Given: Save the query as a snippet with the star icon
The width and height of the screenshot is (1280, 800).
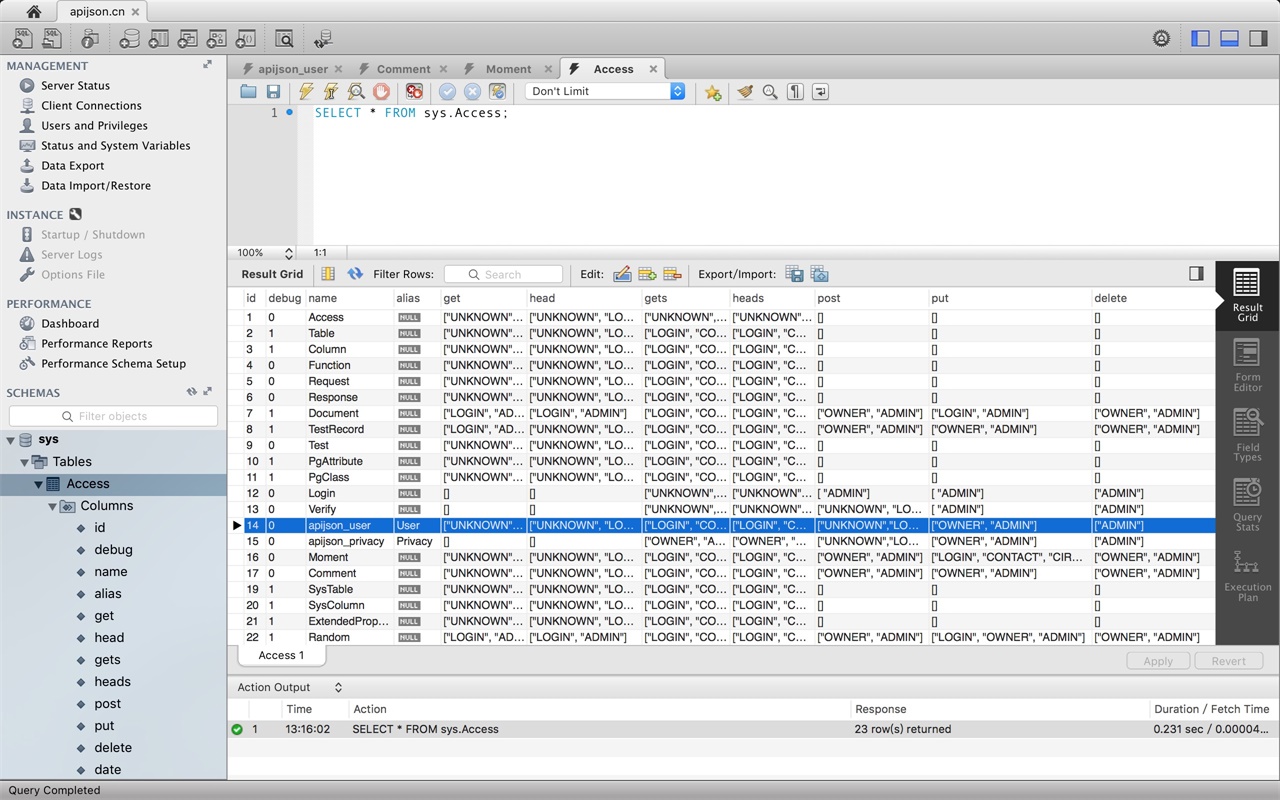Looking at the screenshot, I should 712,92.
